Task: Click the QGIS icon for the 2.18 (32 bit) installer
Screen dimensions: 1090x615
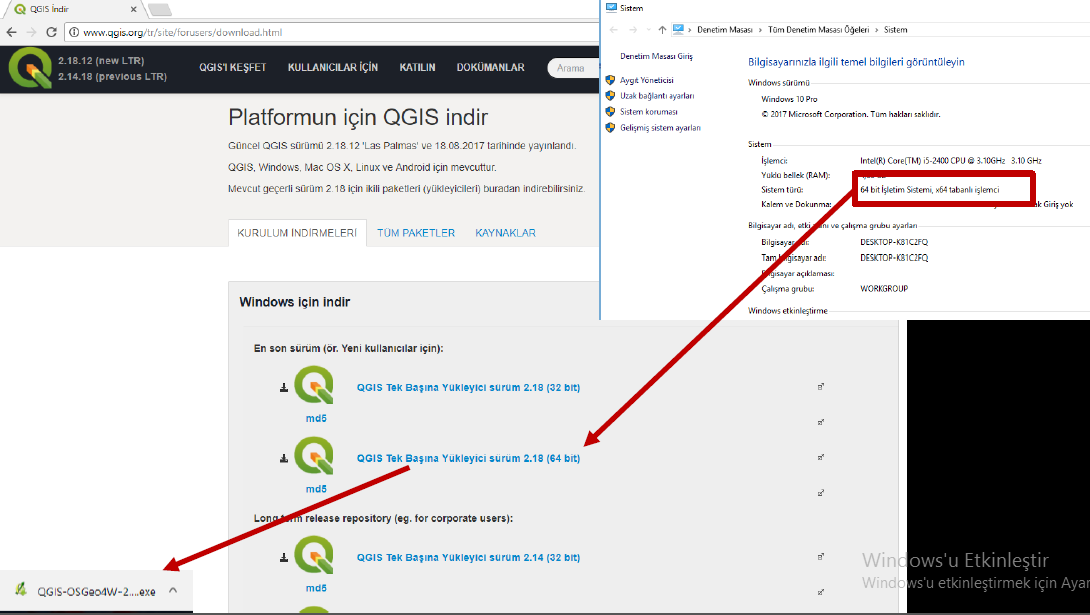Action: pos(314,385)
